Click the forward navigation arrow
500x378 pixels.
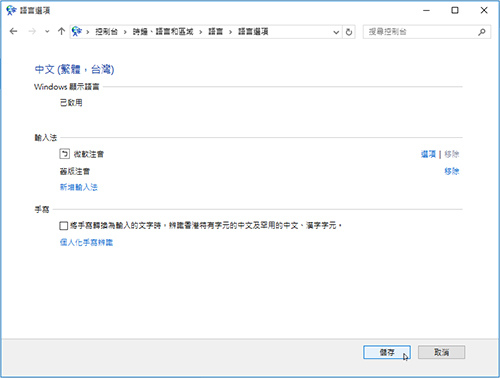click(32, 31)
